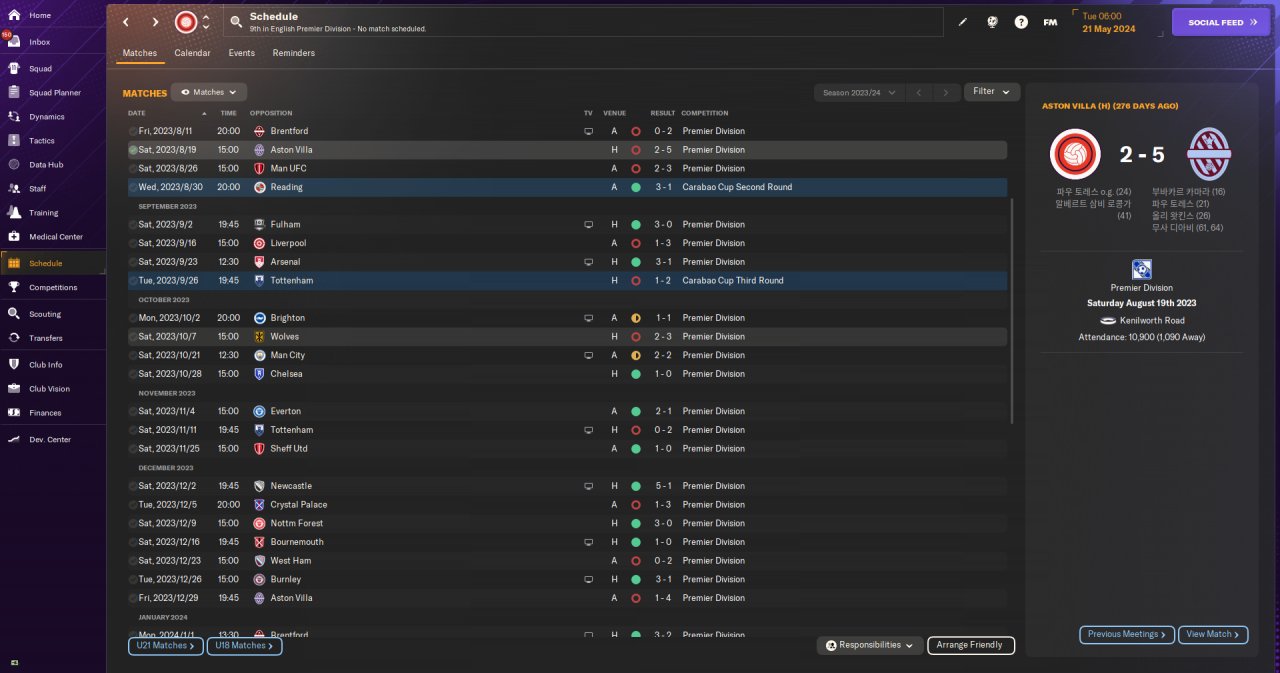Click the TV icon on Brentford row
The image size is (1280, 673).
point(589,131)
